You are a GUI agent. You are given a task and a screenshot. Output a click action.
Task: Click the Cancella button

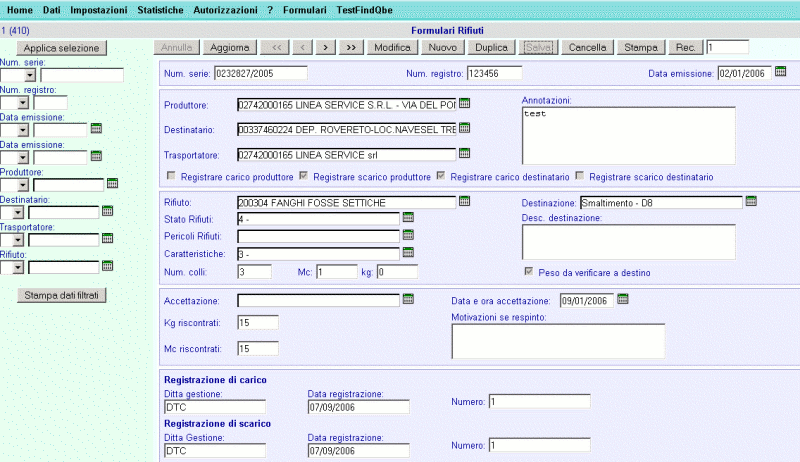click(587, 47)
